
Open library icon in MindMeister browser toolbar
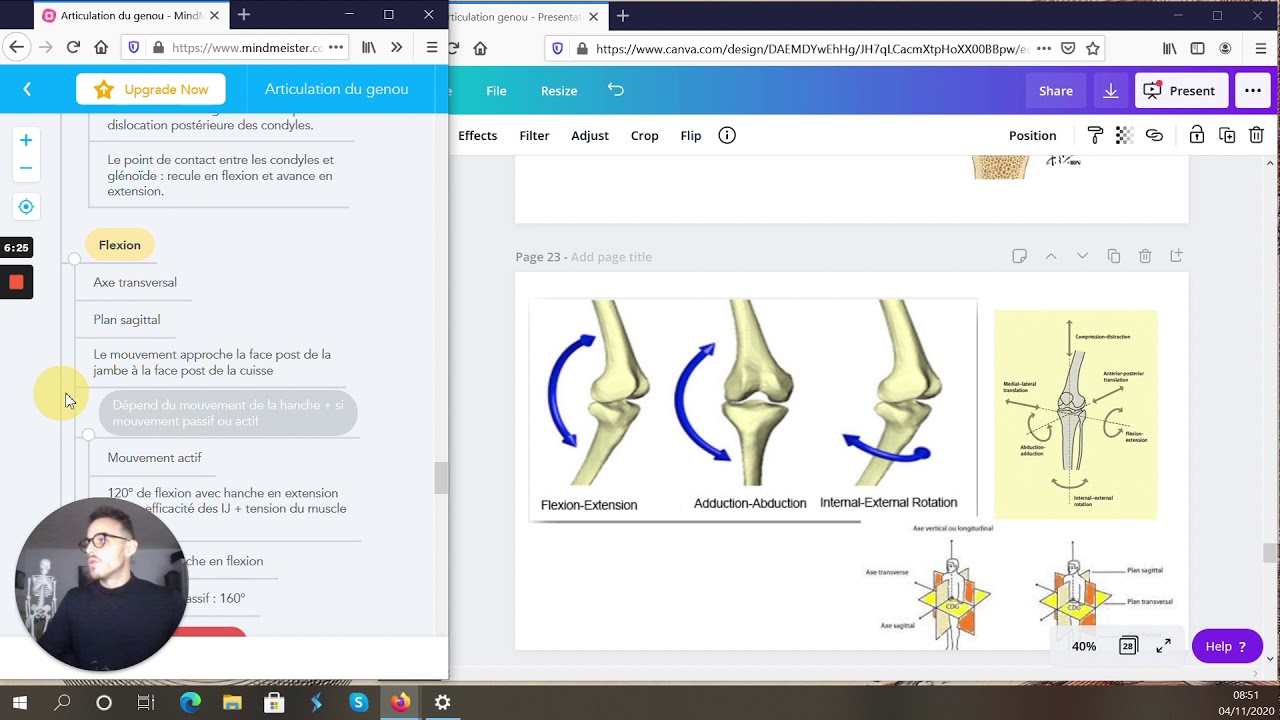(x=369, y=47)
